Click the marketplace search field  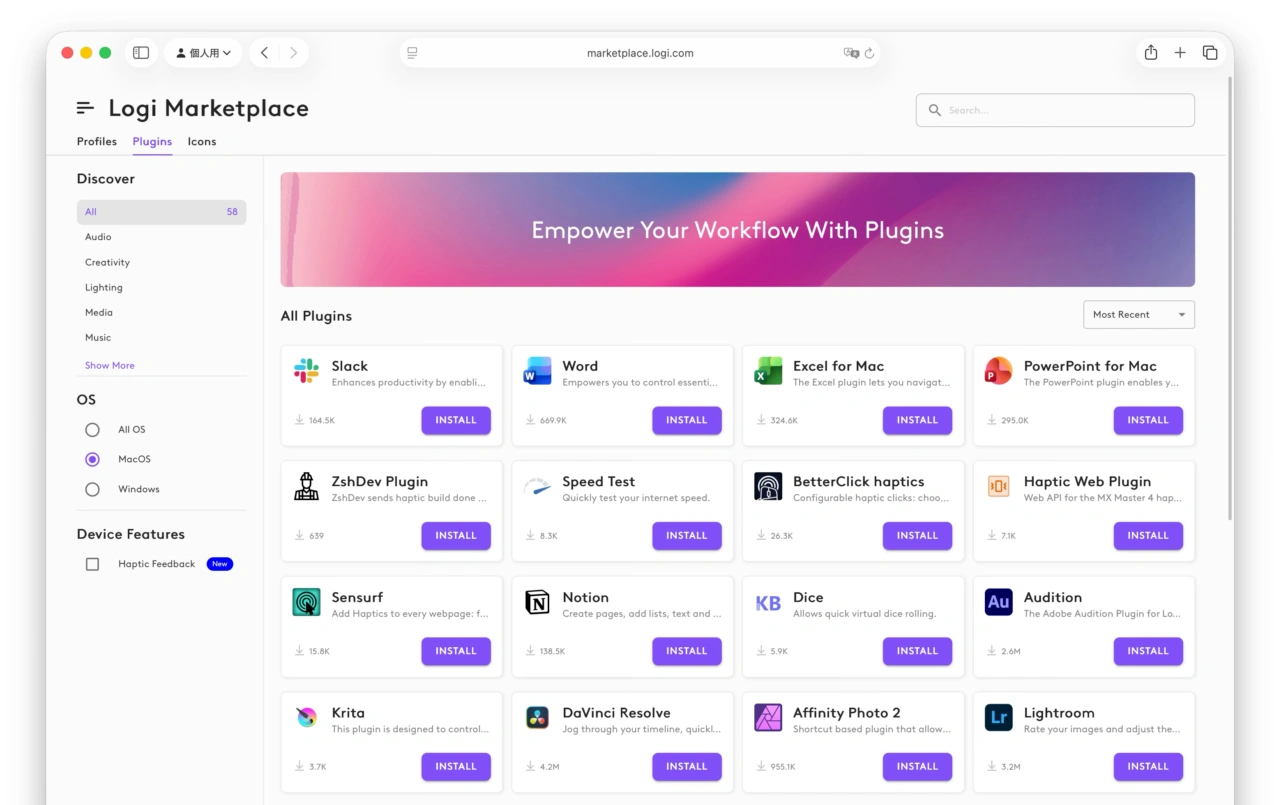1054,110
